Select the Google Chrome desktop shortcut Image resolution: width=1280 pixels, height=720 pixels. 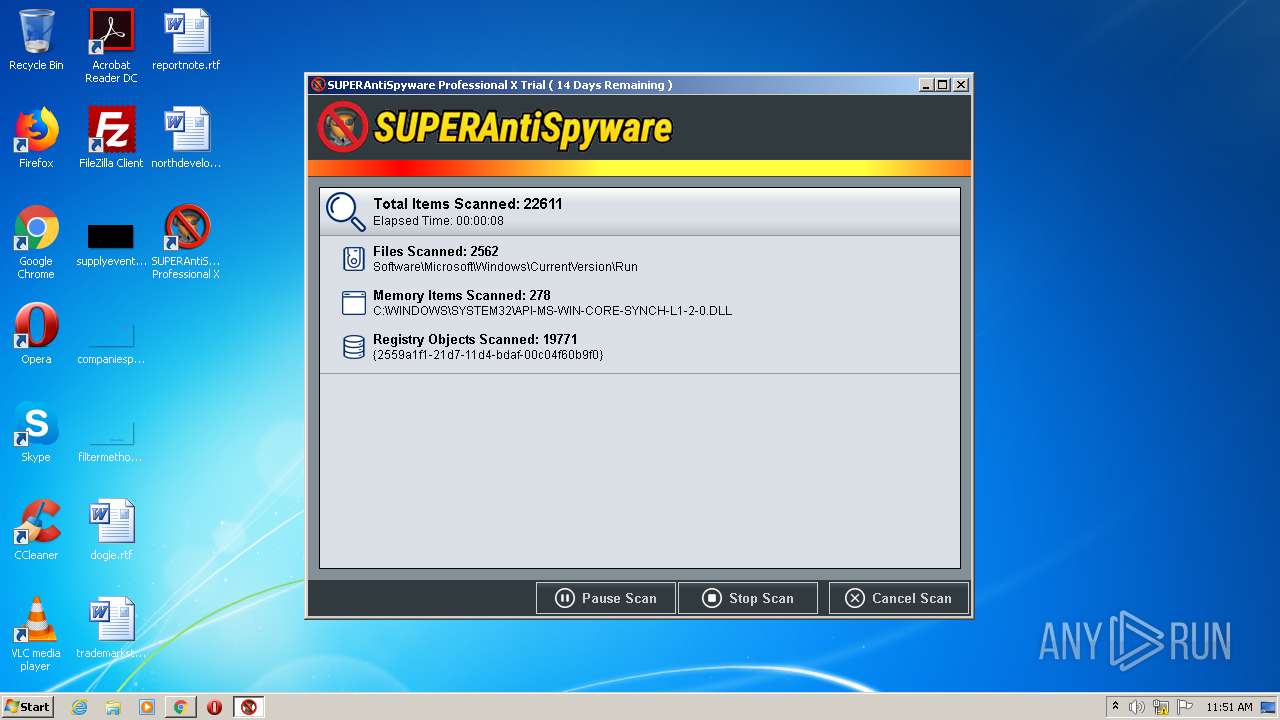click(x=36, y=242)
